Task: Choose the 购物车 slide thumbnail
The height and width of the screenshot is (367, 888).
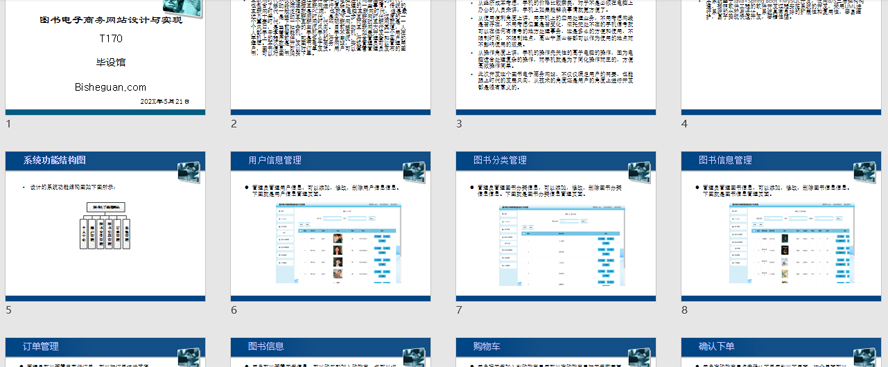Action: [x=556, y=352]
